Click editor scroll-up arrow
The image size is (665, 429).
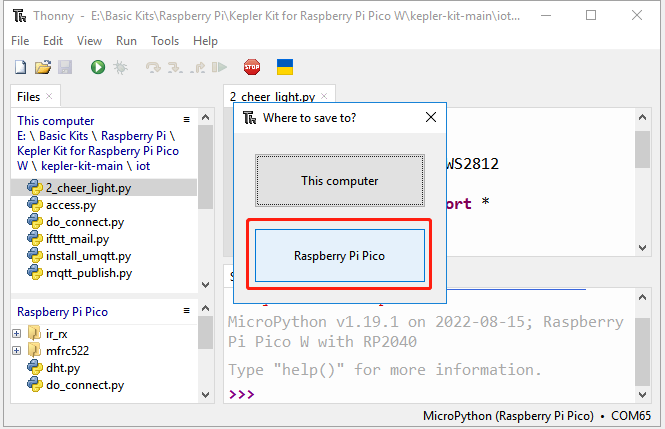click(643, 117)
